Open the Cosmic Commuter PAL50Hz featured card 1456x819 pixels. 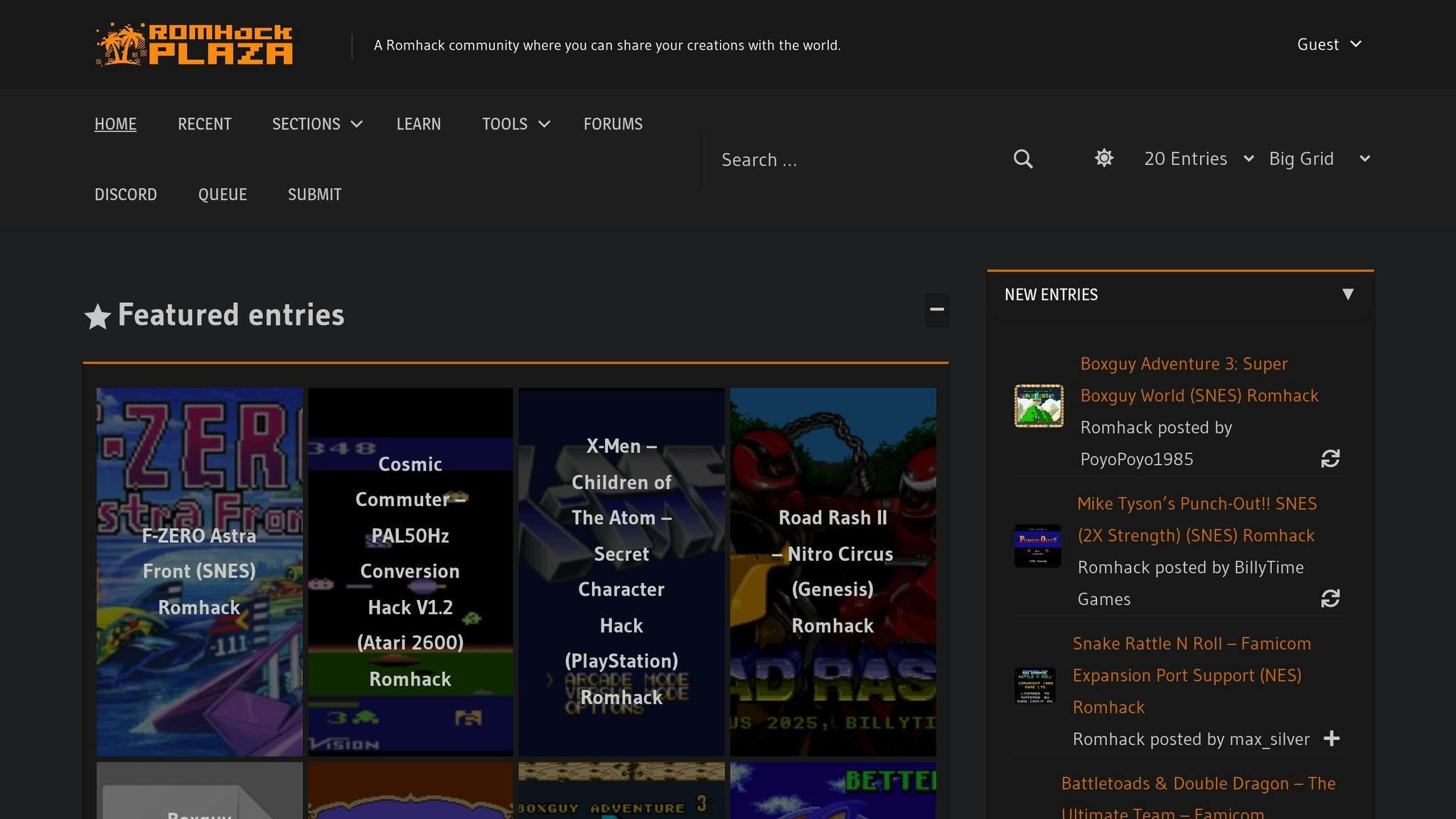(410, 572)
